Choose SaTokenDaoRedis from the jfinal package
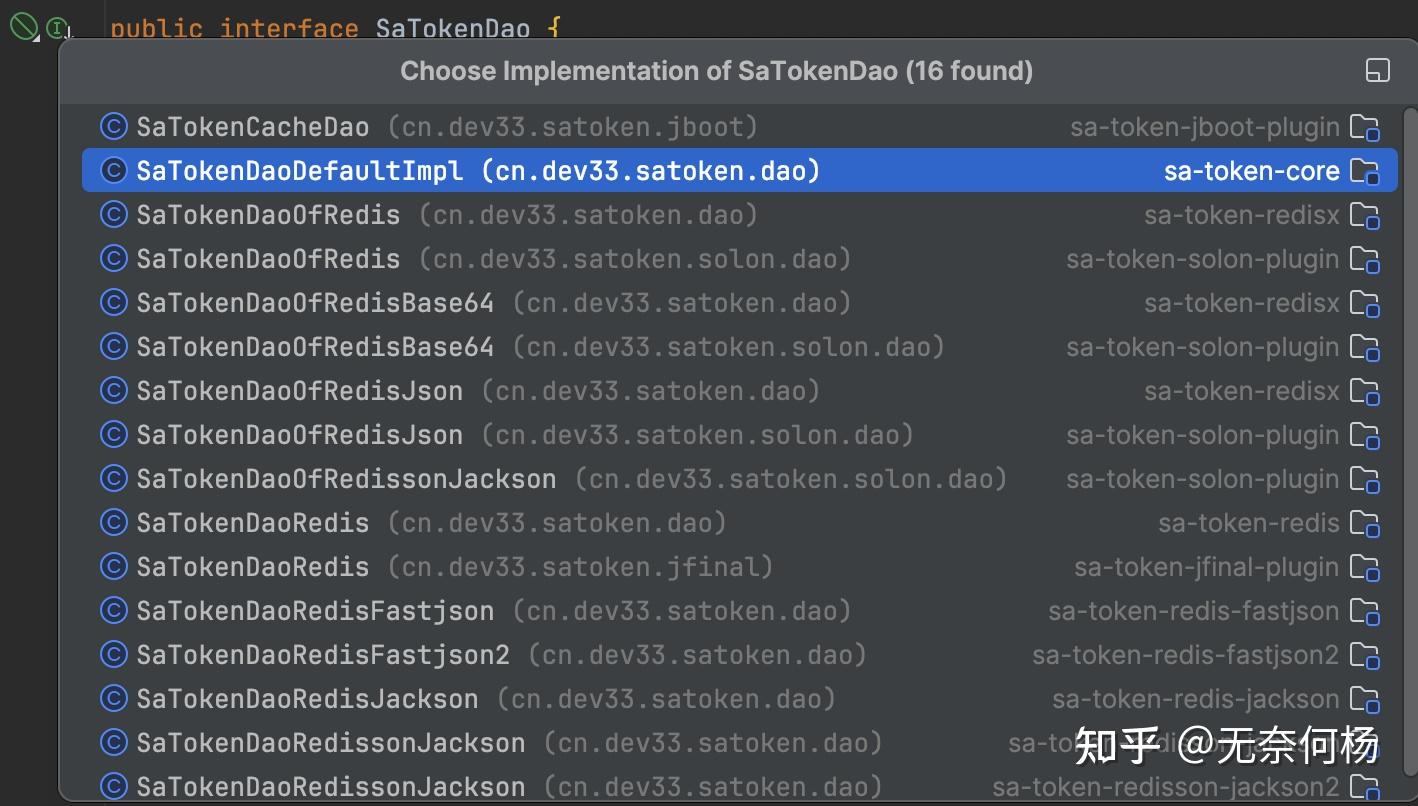The width and height of the screenshot is (1418, 806). (253, 567)
